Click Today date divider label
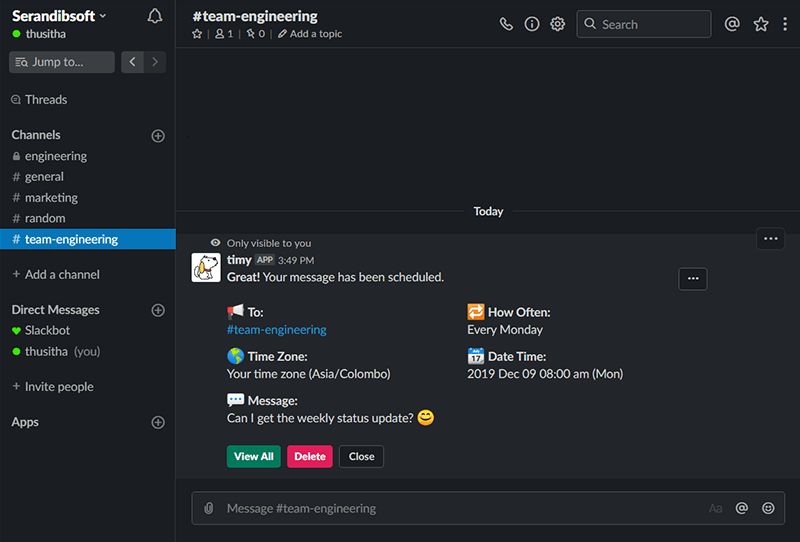This screenshot has width=800, height=542. point(488,211)
